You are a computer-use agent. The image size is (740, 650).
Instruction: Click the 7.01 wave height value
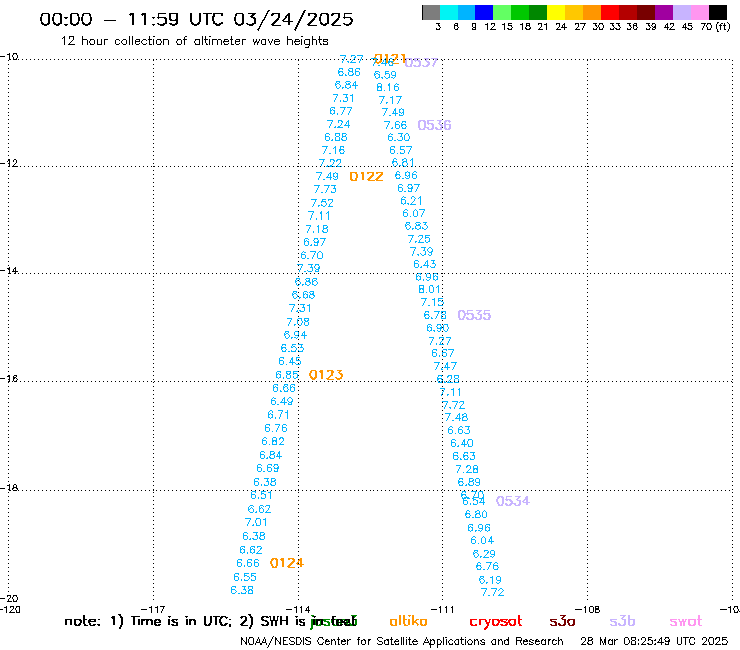pyautogui.click(x=256, y=523)
